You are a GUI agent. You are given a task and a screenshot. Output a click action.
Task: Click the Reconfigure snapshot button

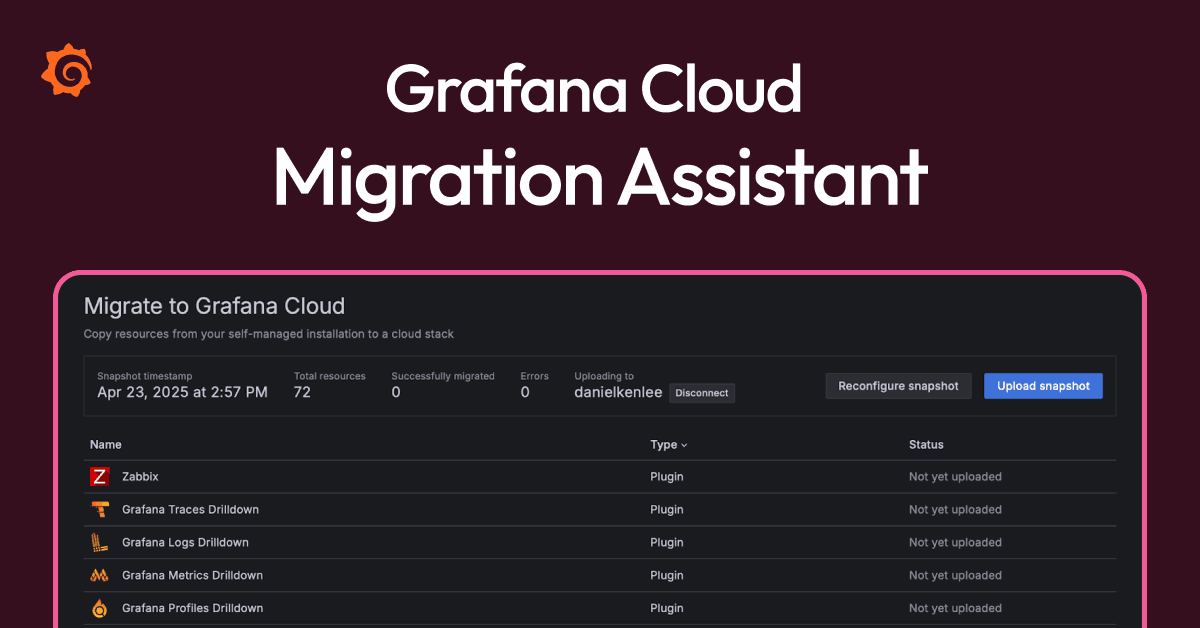pyautogui.click(x=898, y=385)
